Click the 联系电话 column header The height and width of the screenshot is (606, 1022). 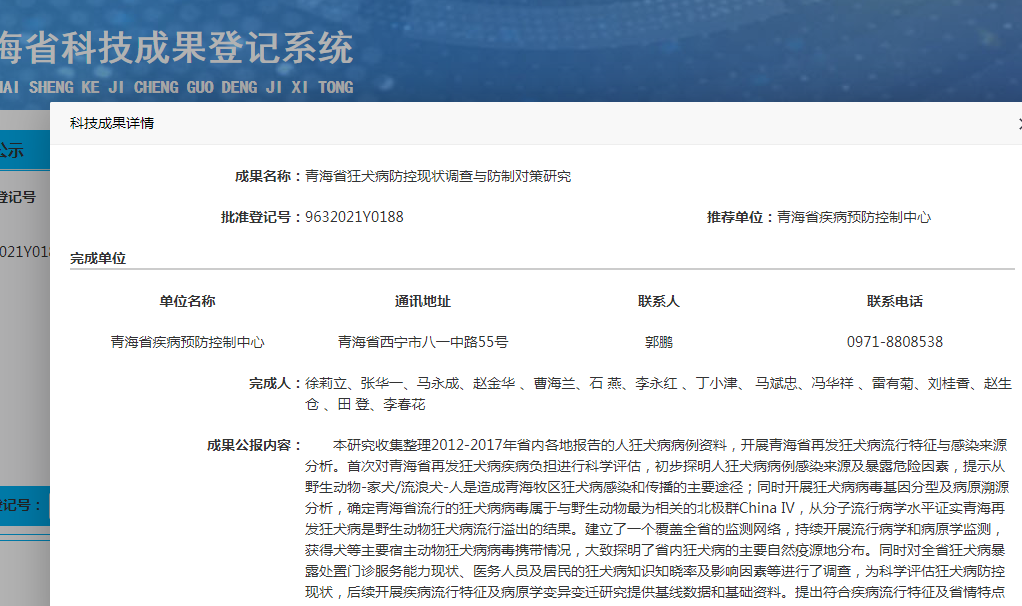click(894, 301)
